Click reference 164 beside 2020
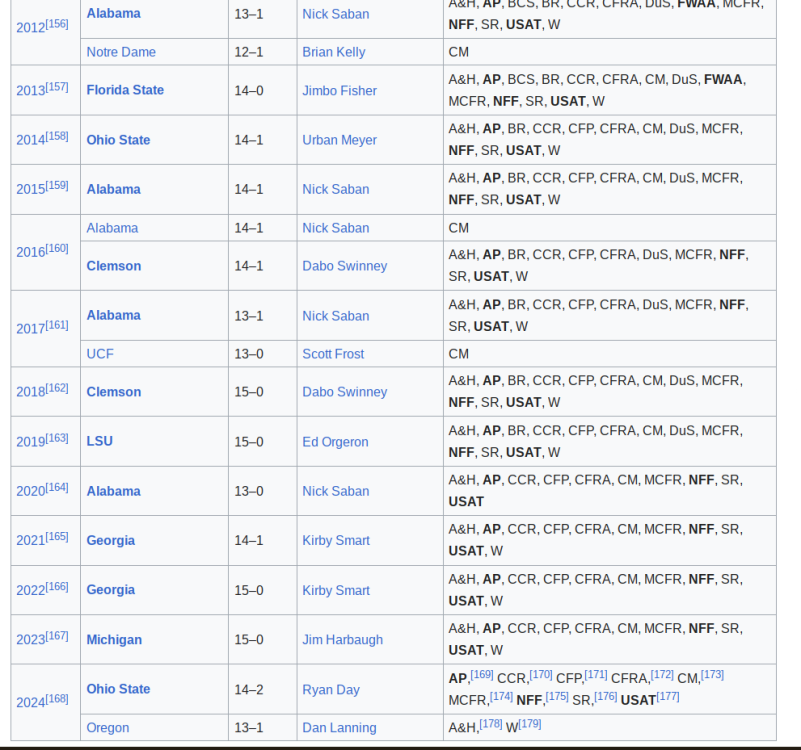Viewport: 801px width, 750px height. 57,488
